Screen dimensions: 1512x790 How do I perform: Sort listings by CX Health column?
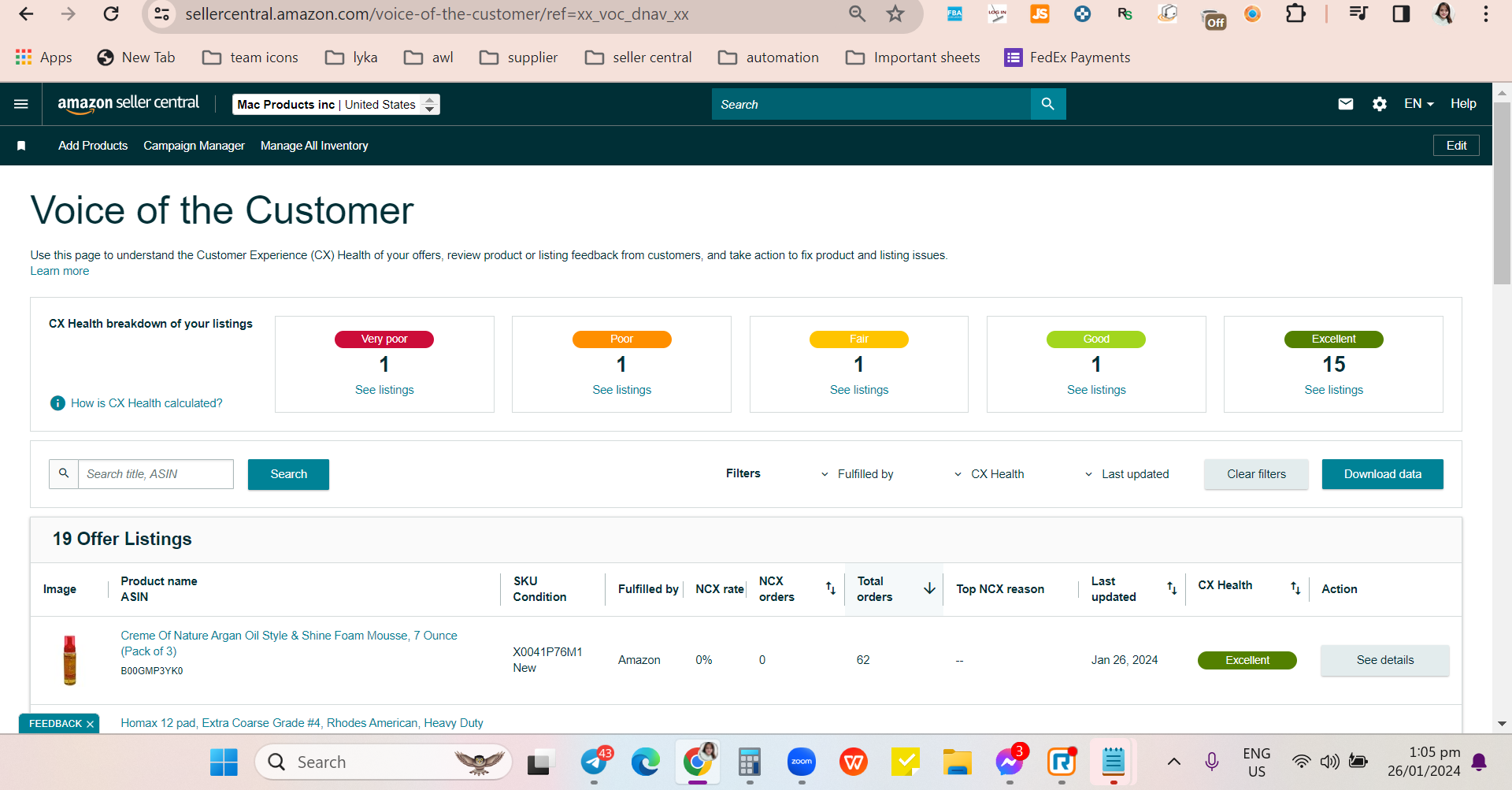1295,588
